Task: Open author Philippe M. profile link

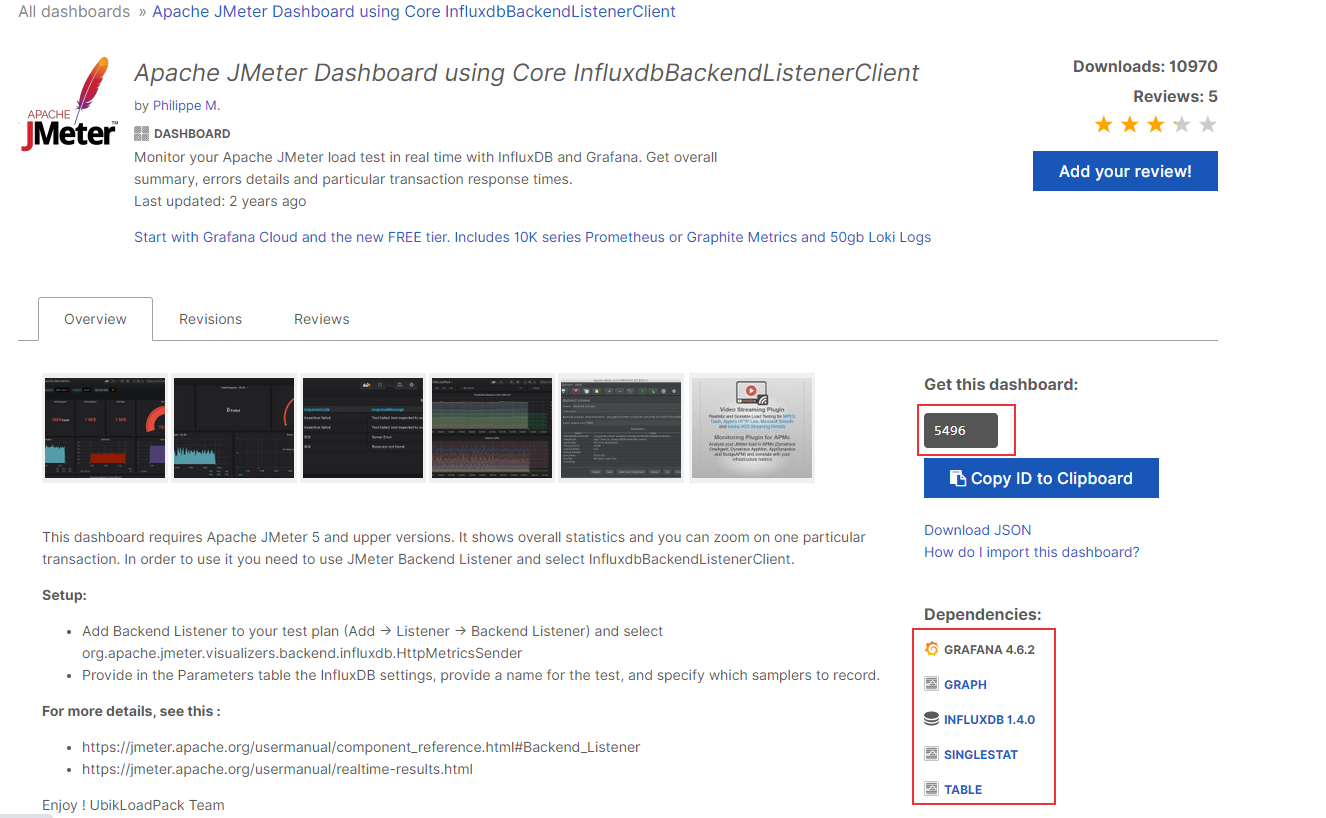Action: pos(186,105)
